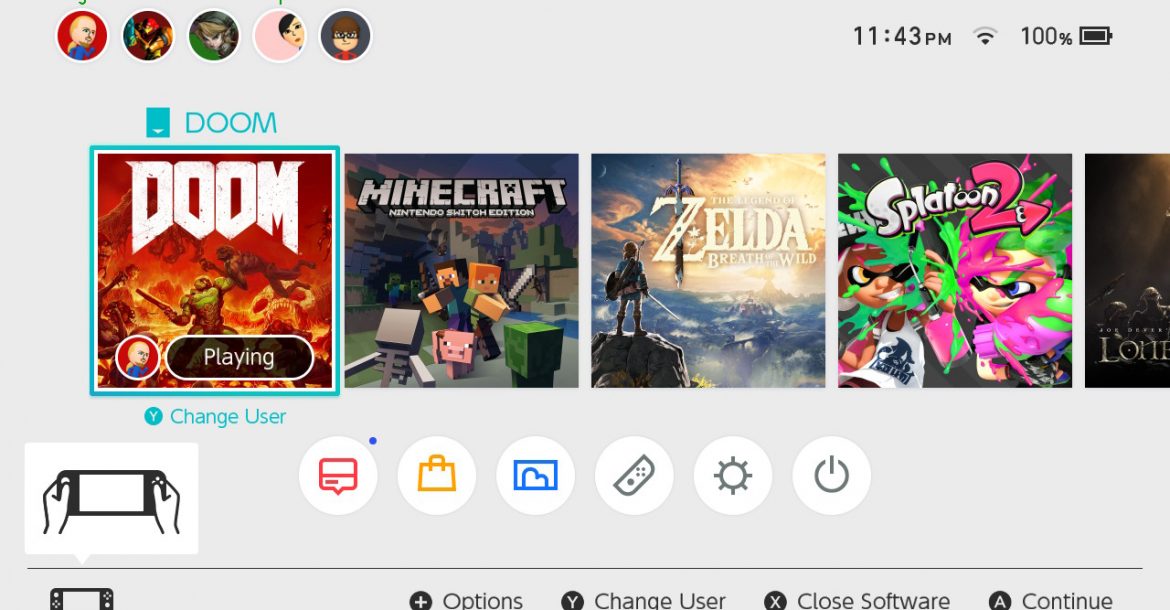Select the first Mii user avatar
This screenshot has height=610, width=1170.
[x=82, y=37]
